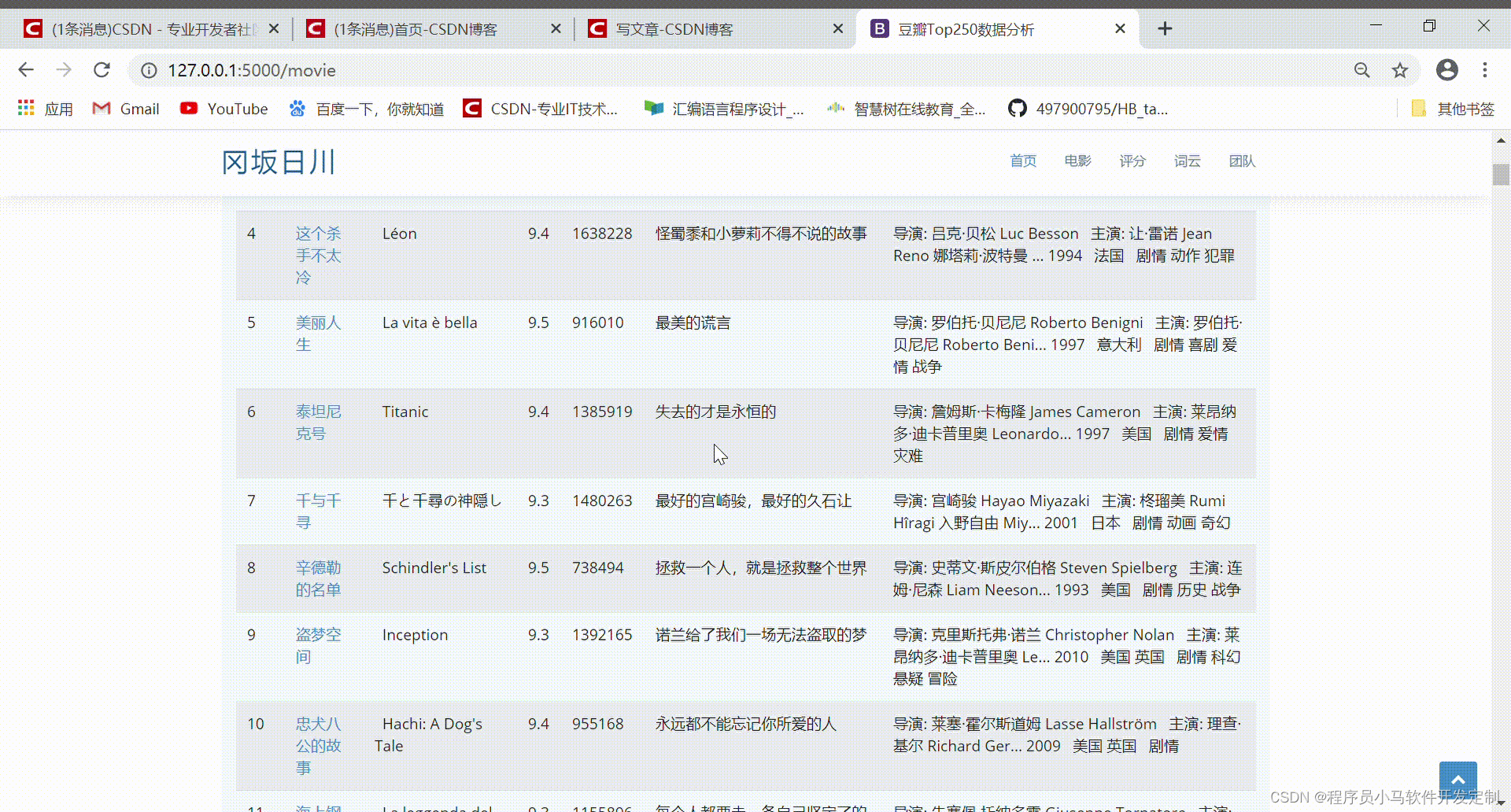Viewport: 1511px width, 812px height.
Task: Open Chrome's three-dot menu
Action: point(1485,70)
